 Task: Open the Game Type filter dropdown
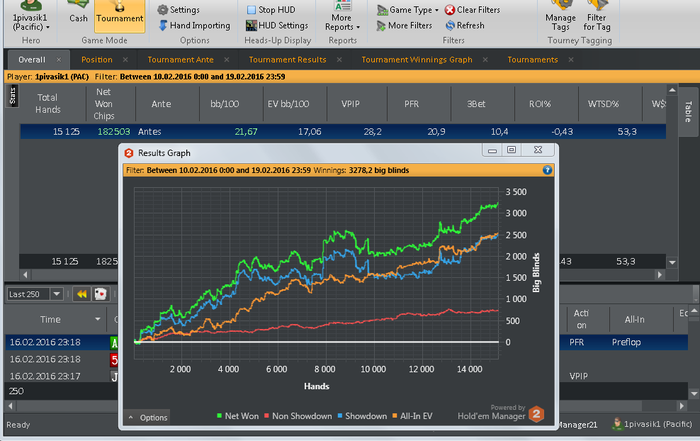point(408,10)
